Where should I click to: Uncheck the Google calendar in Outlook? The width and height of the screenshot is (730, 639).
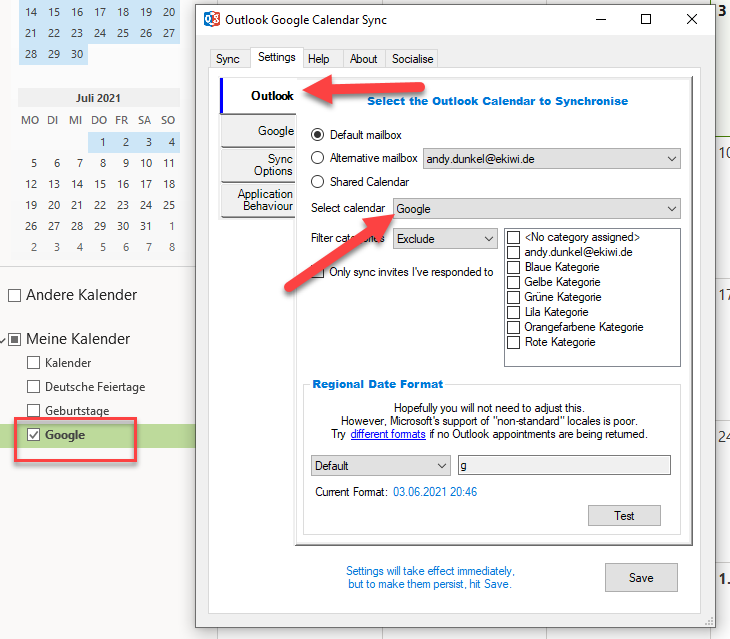pos(34,435)
